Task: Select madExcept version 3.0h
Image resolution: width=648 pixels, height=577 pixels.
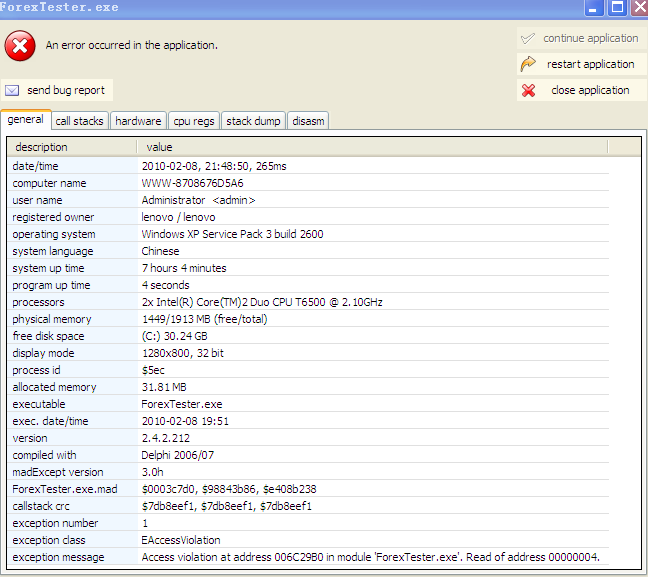Action: pyautogui.click(x=152, y=472)
